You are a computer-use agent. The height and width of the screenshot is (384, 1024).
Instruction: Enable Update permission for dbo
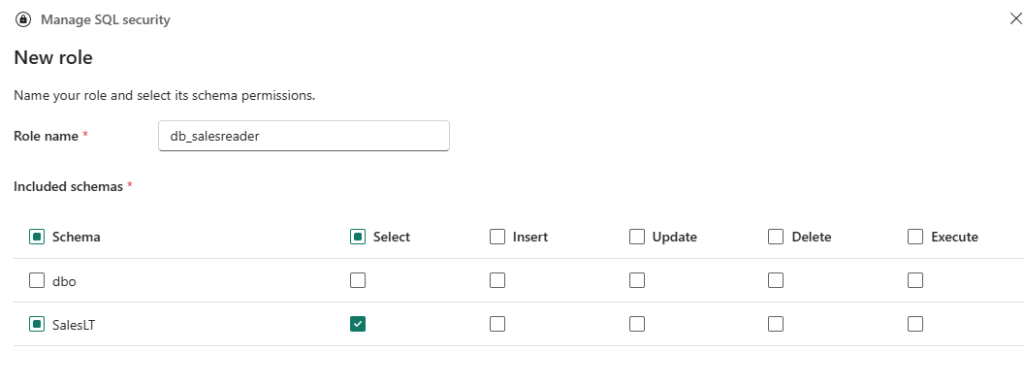pos(637,280)
